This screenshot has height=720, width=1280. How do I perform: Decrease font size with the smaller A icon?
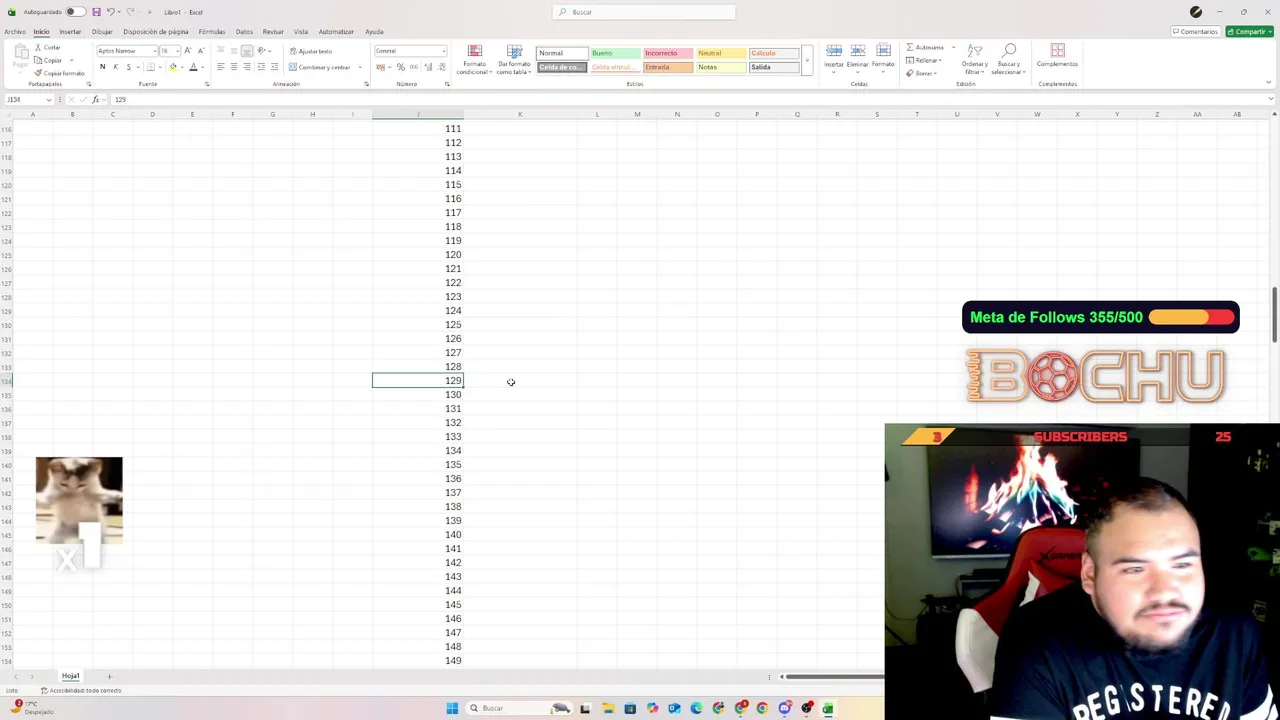click(201, 51)
